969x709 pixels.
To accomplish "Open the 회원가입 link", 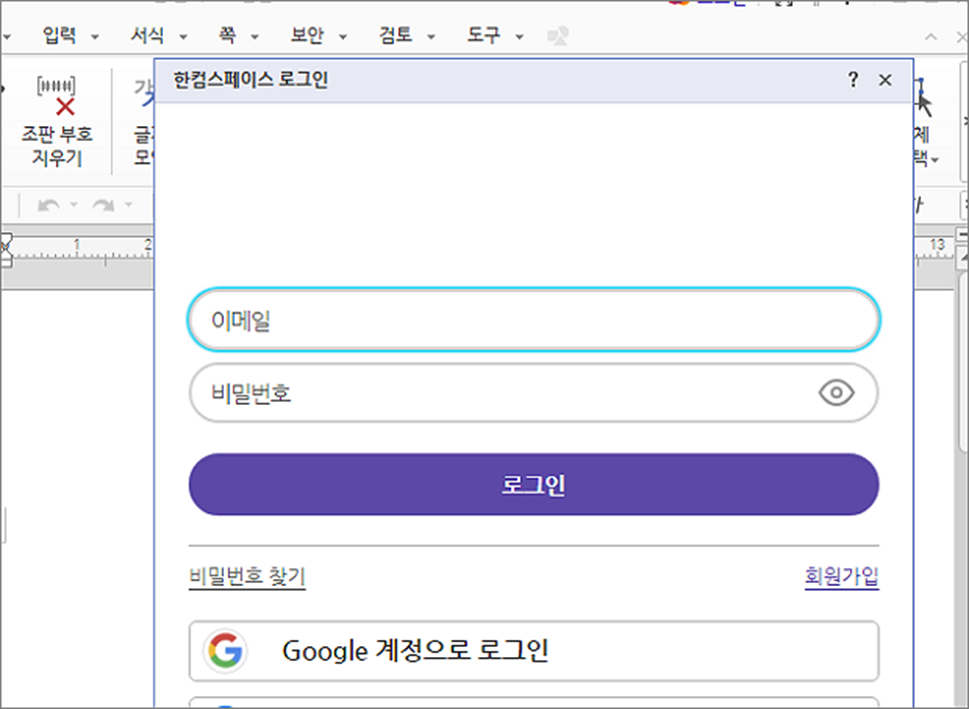I will (842, 577).
